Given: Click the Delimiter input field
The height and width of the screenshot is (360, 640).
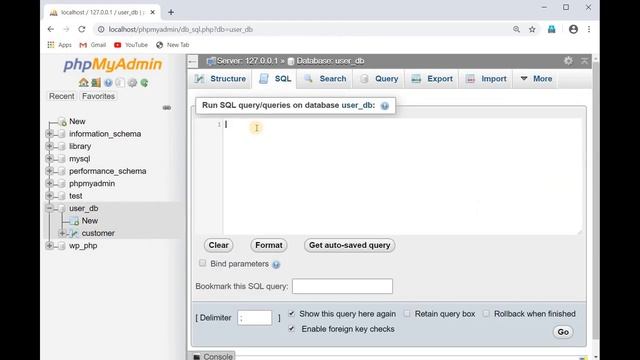Looking at the screenshot, I should pos(255,318).
